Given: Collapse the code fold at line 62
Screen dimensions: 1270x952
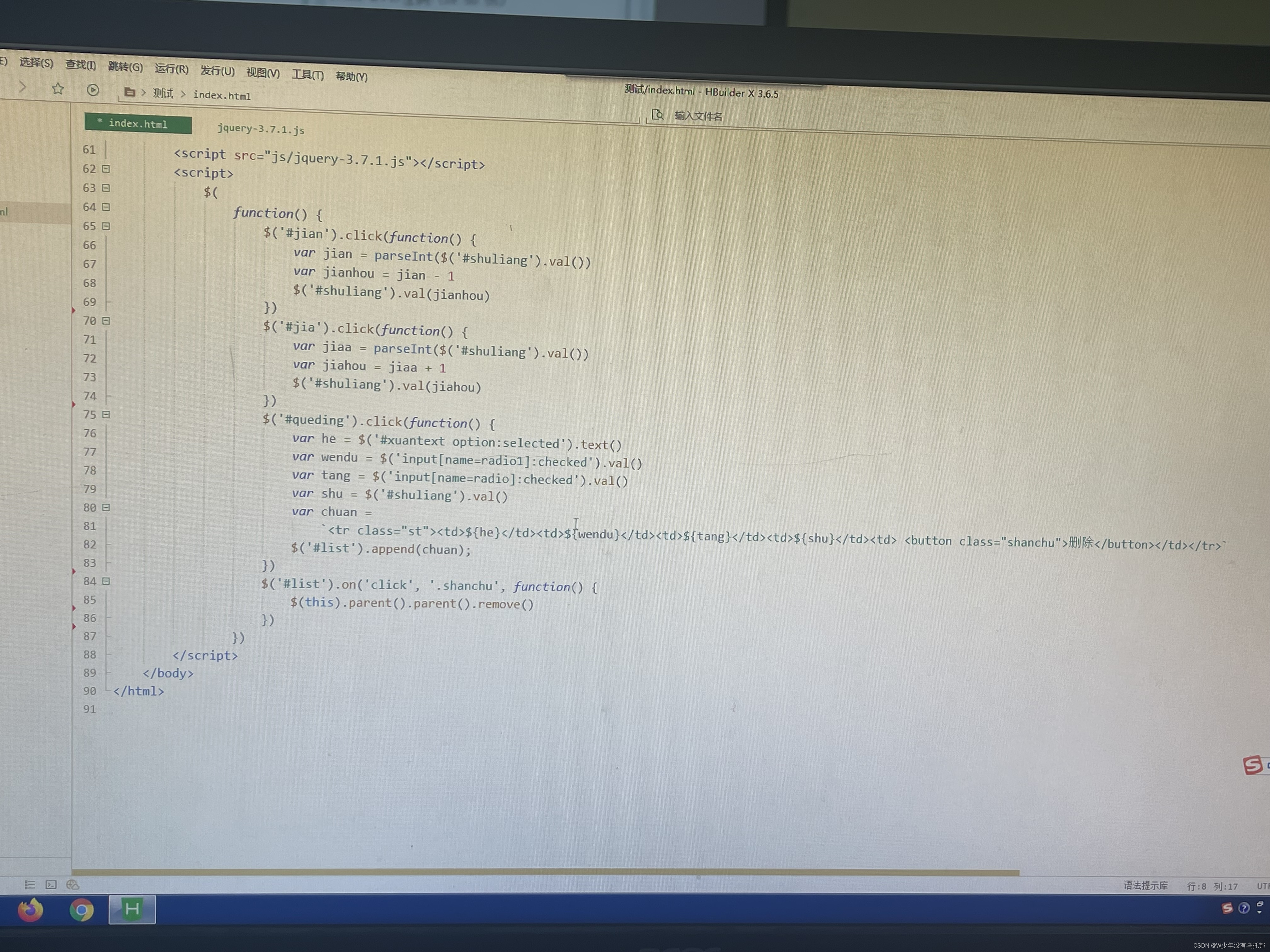Looking at the screenshot, I should pyautogui.click(x=106, y=169).
